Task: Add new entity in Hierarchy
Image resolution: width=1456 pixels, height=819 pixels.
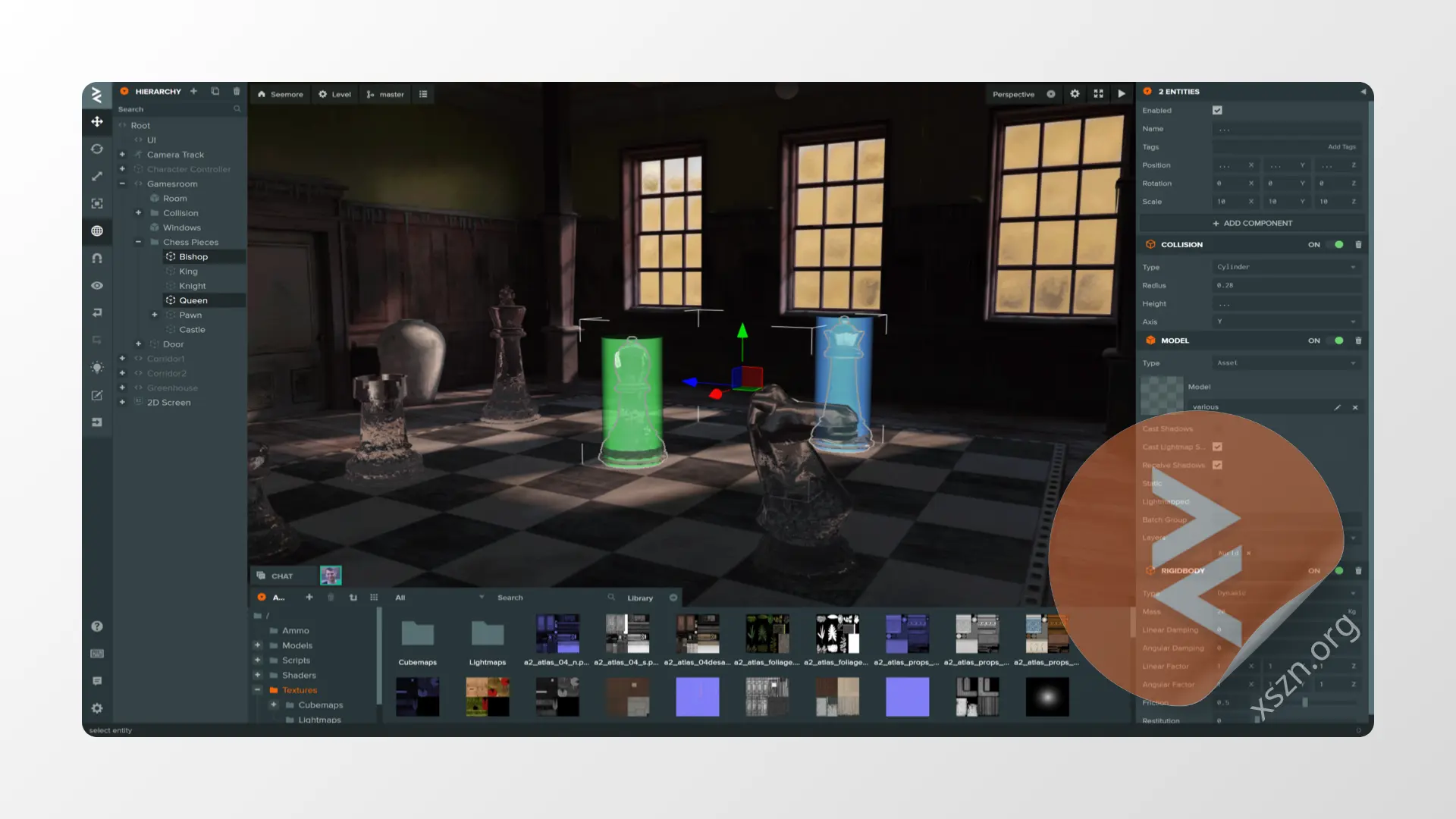Action: coord(193,91)
